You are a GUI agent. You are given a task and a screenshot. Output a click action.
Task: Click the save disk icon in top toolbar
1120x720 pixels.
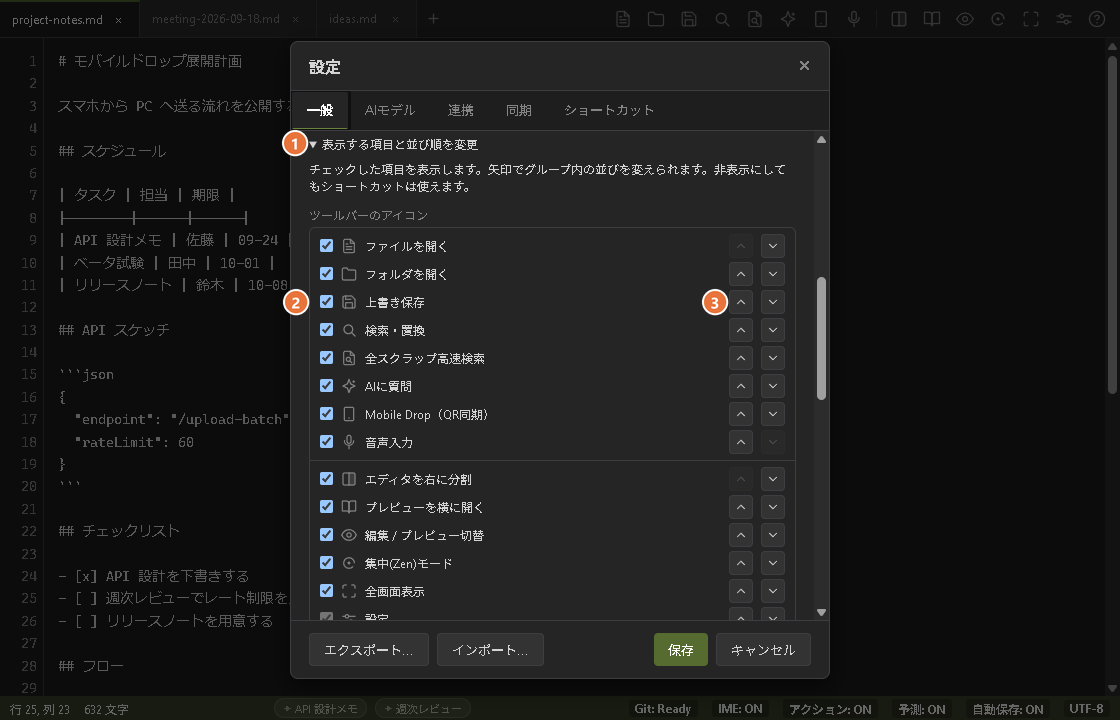(x=689, y=19)
